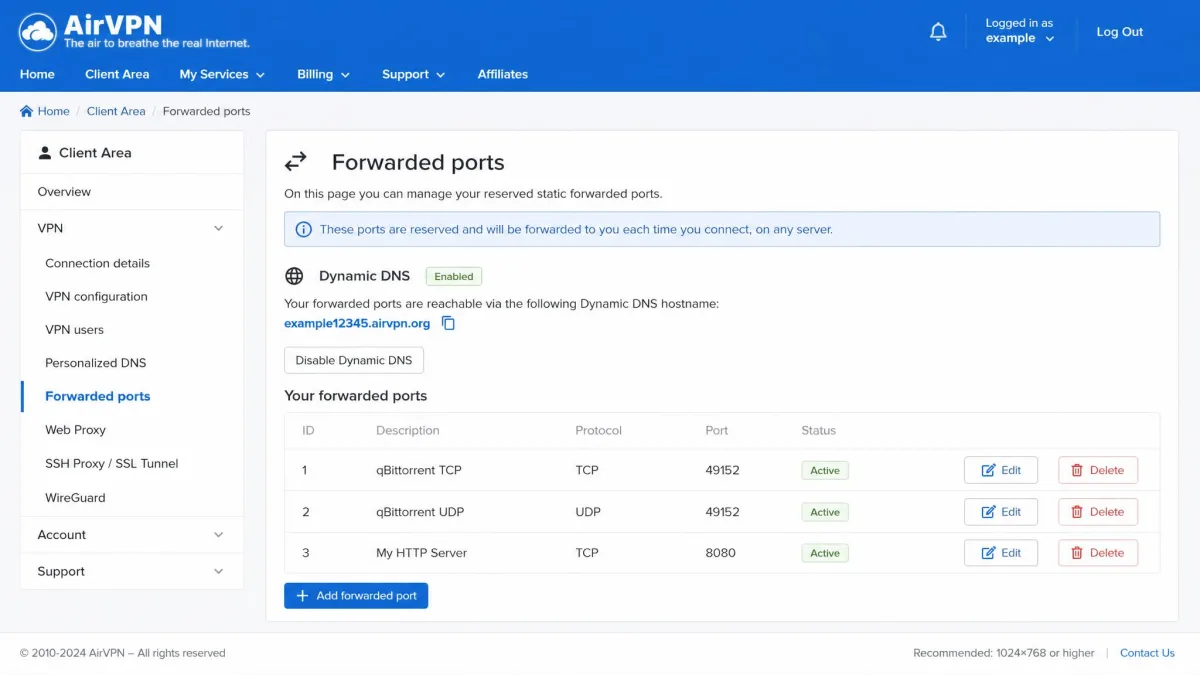Click the Dynamic DNS globe icon

pyautogui.click(x=294, y=276)
